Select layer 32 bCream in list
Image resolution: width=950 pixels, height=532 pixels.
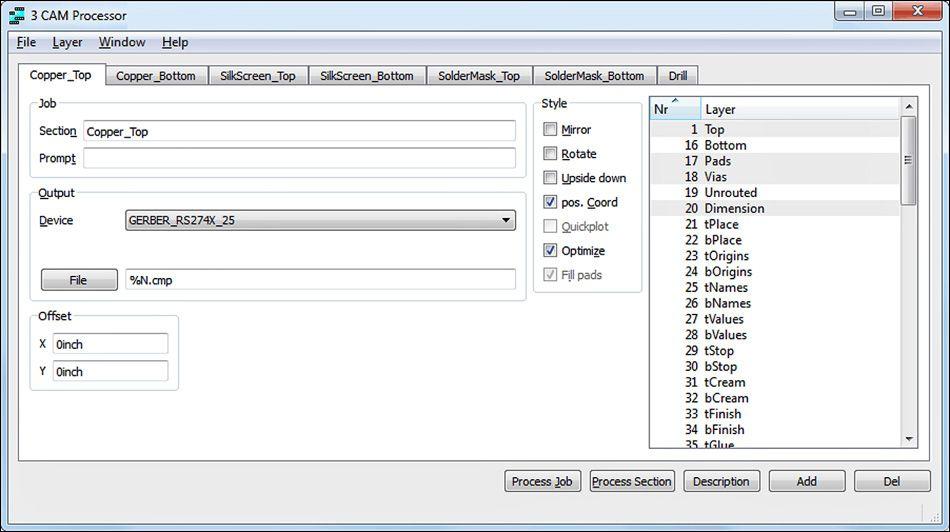tap(776, 397)
